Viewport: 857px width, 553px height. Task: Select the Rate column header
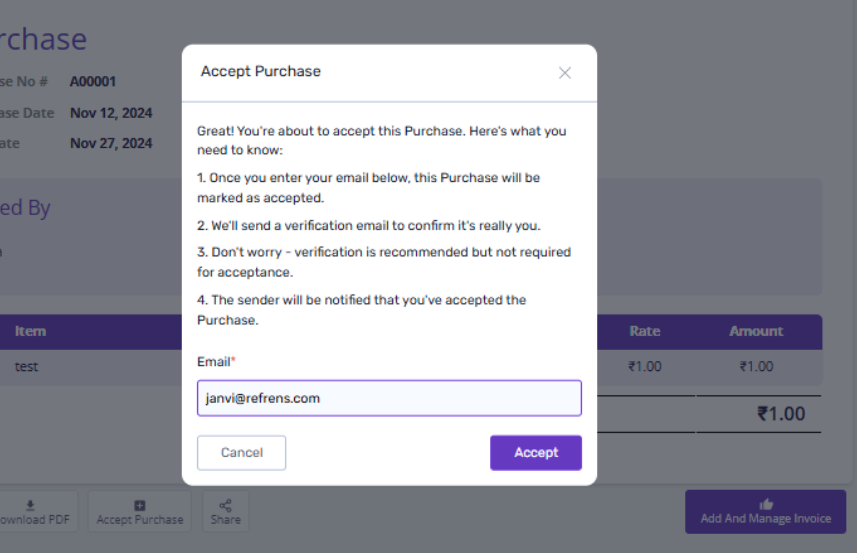[x=645, y=331]
